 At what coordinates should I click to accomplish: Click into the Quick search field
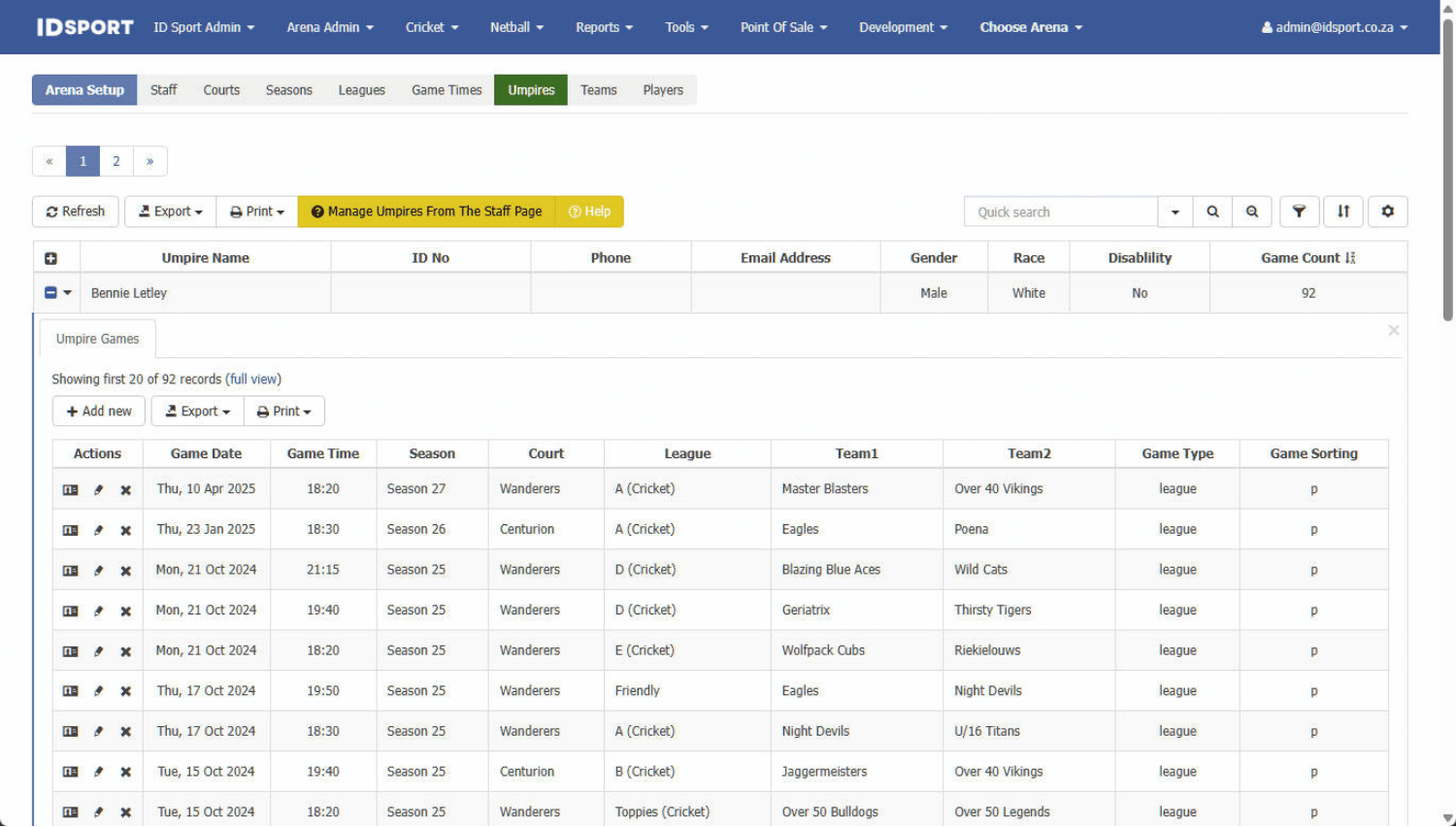[x=1060, y=212]
